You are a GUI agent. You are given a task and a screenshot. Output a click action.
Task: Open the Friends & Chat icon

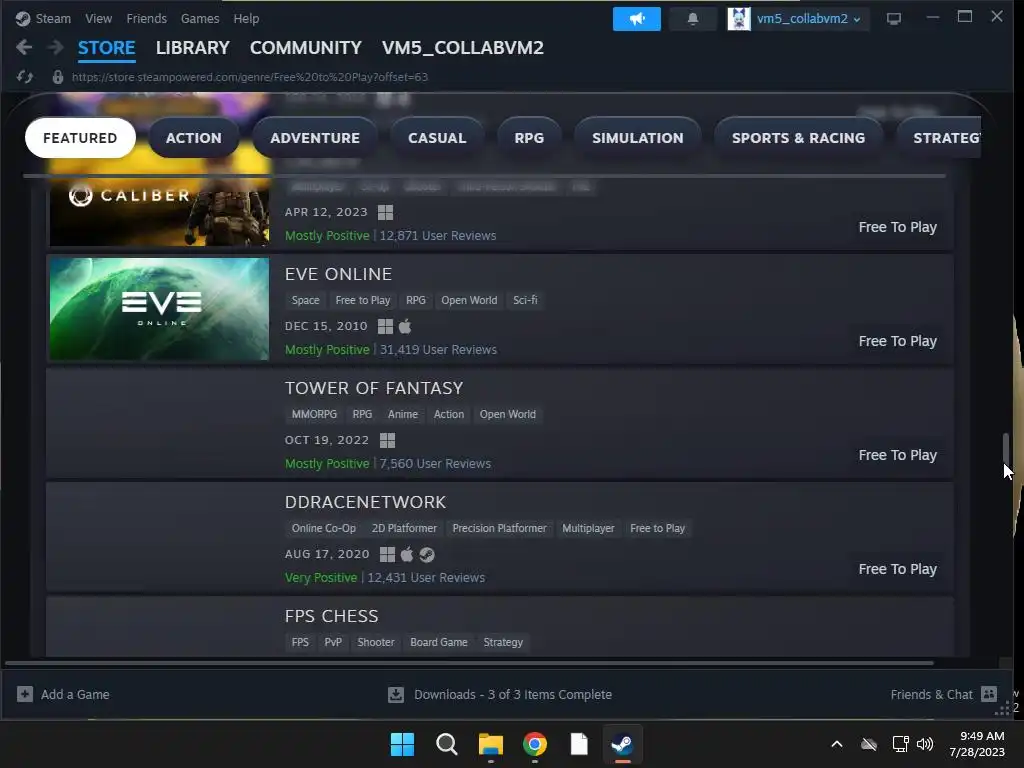point(989,694)
